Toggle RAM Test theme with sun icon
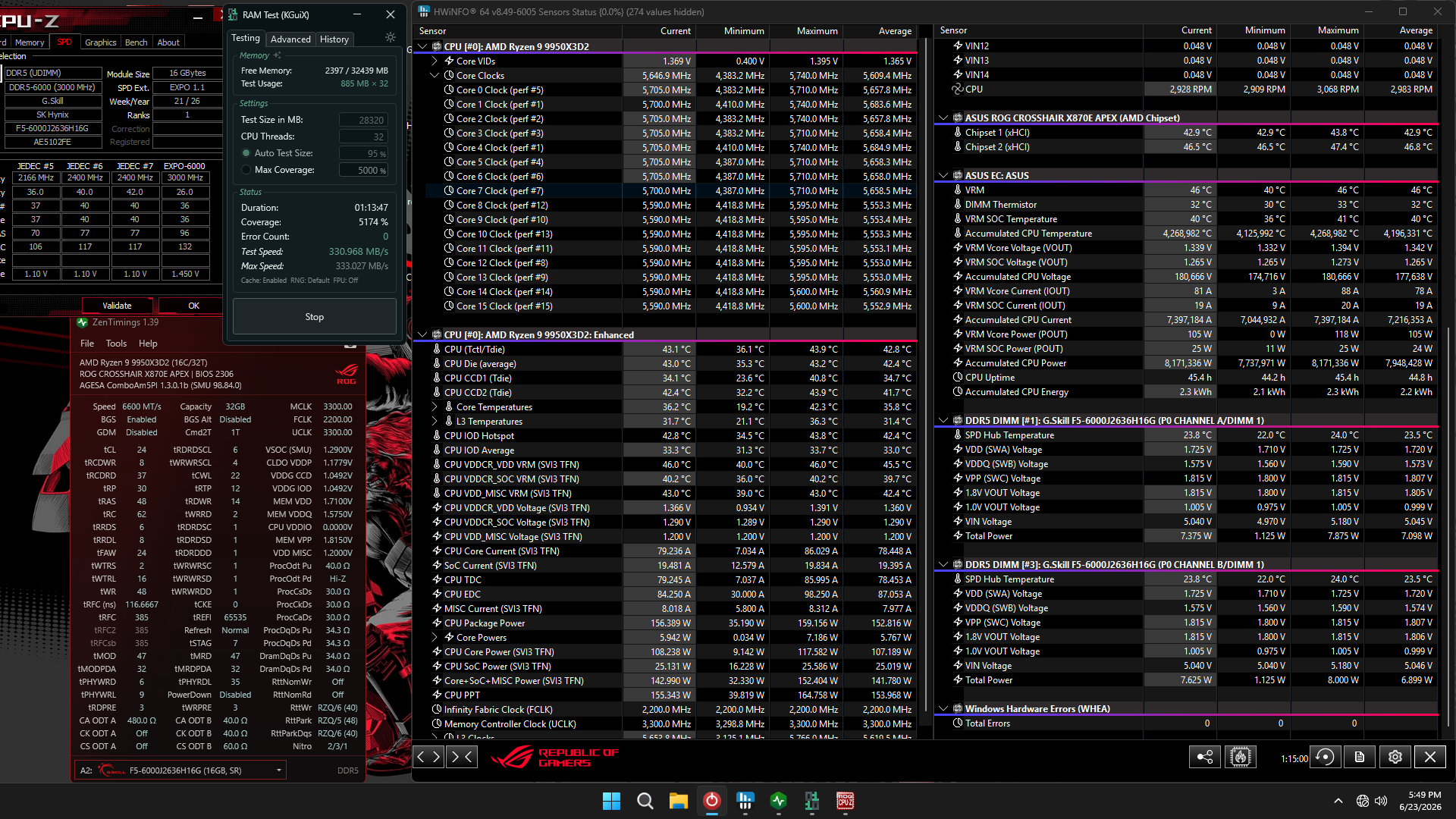 click(391, 38)
